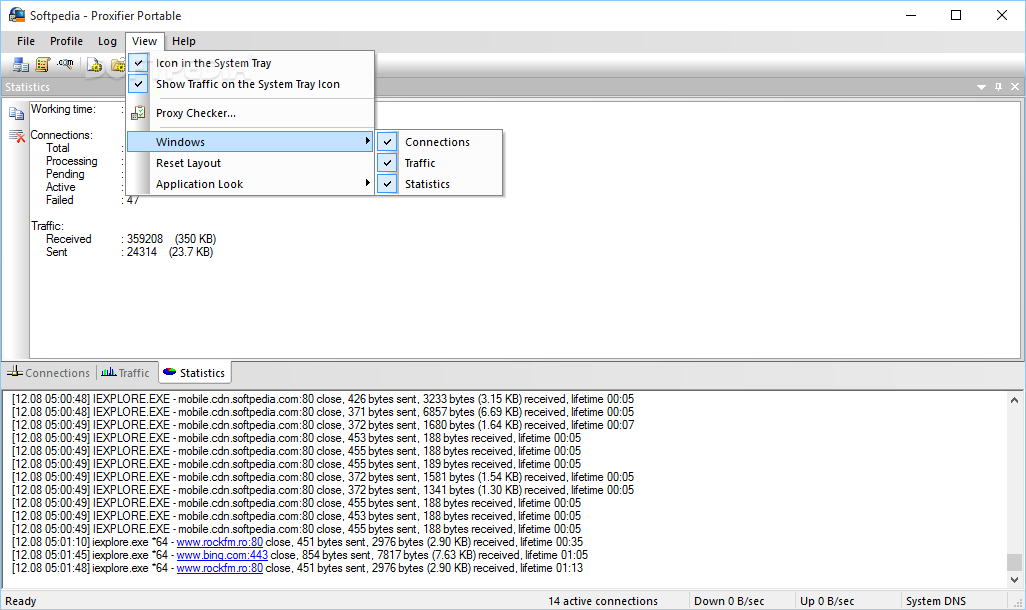Click the 'Working time:' label

click(63, 109)
